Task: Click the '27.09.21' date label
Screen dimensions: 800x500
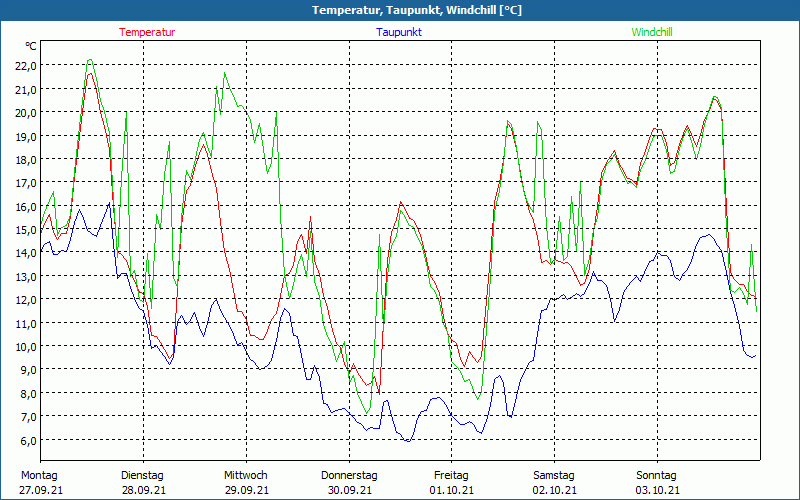Action: pyautogui.click(x=41, y=490)
